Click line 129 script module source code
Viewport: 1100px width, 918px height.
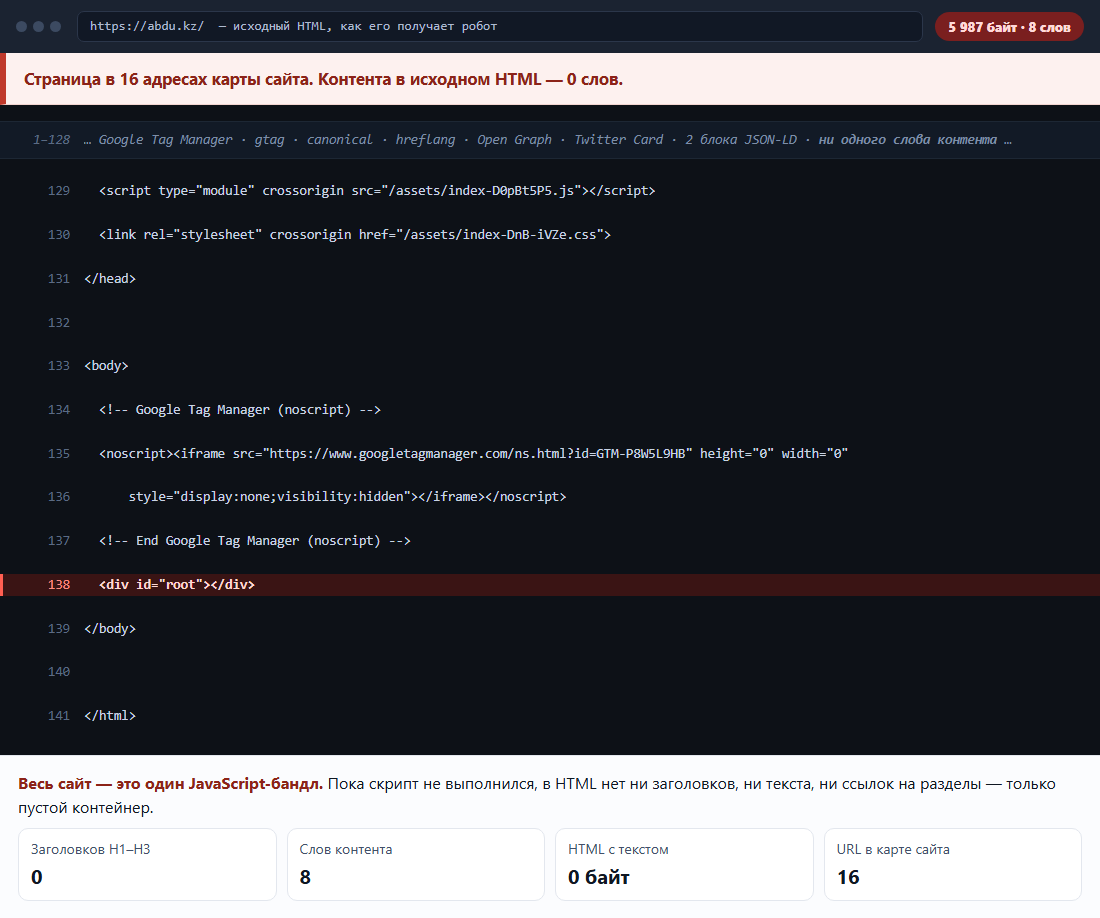click(x=377, y=191)
